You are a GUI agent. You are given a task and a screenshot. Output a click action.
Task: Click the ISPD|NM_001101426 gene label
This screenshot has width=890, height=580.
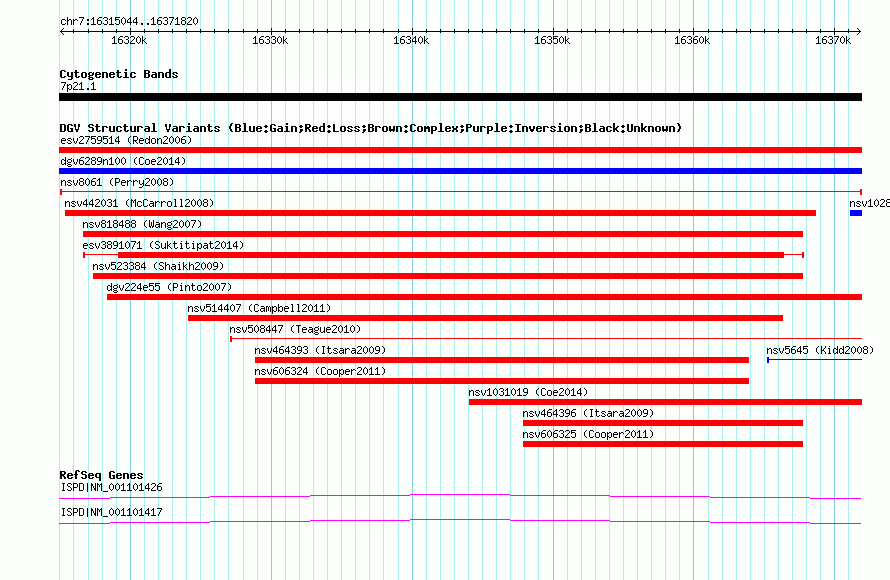111,487
